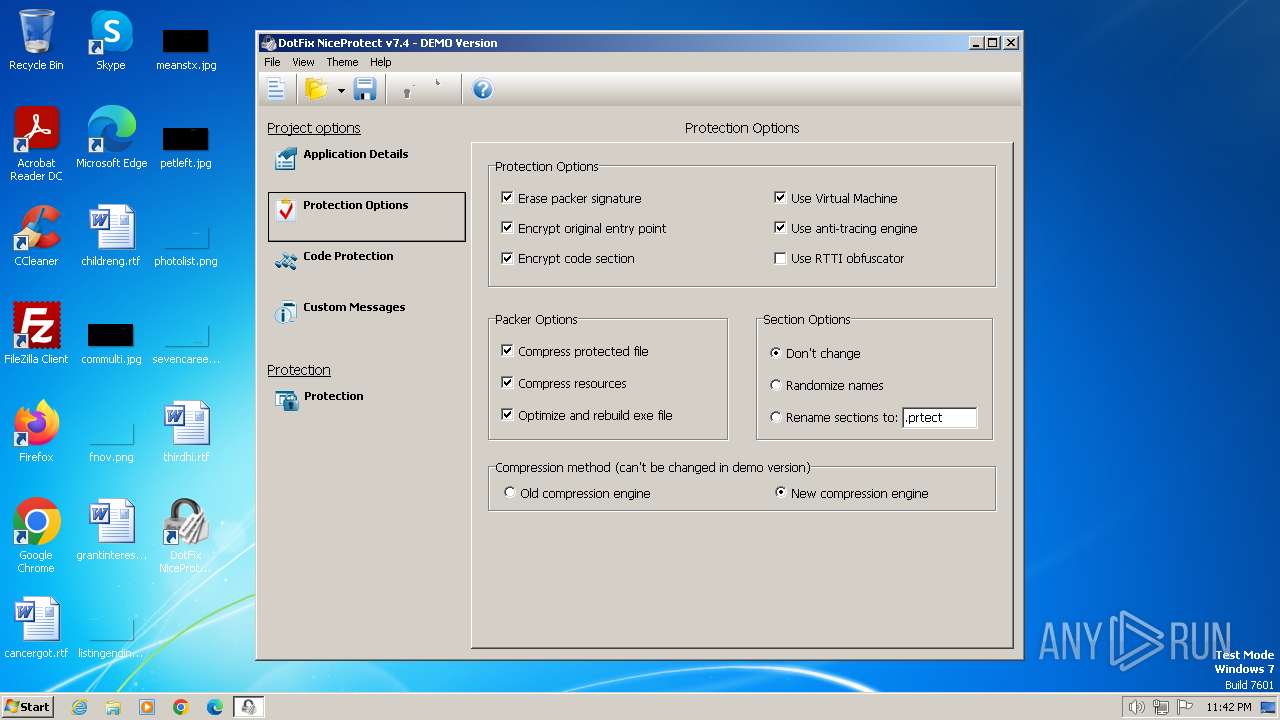This screenshot has width=1280, height=720.
Task: Toggle Use anti-tracing engine checkbox
Action: (x=780, y=228)
